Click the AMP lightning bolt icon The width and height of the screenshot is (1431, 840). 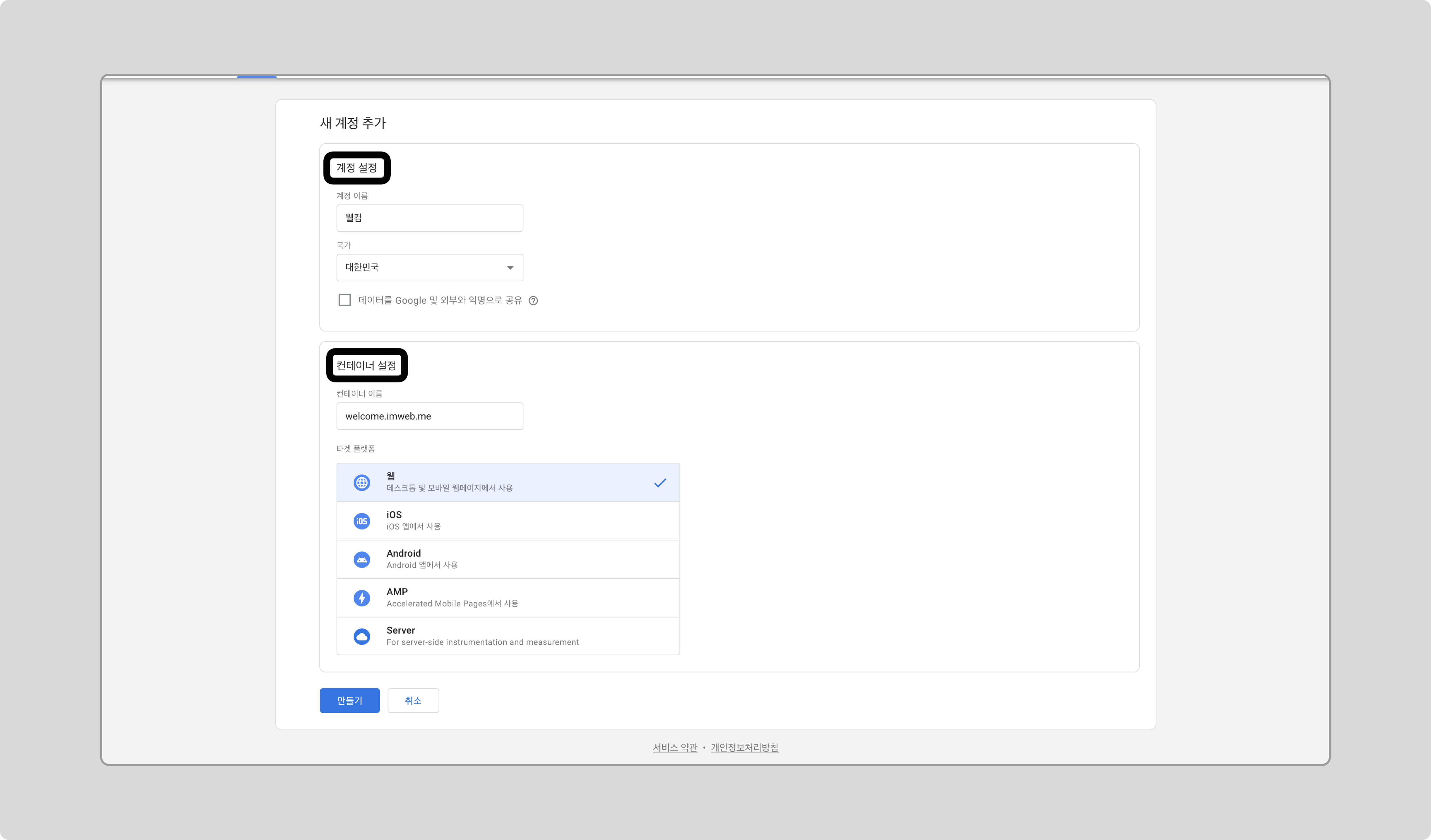362,598
